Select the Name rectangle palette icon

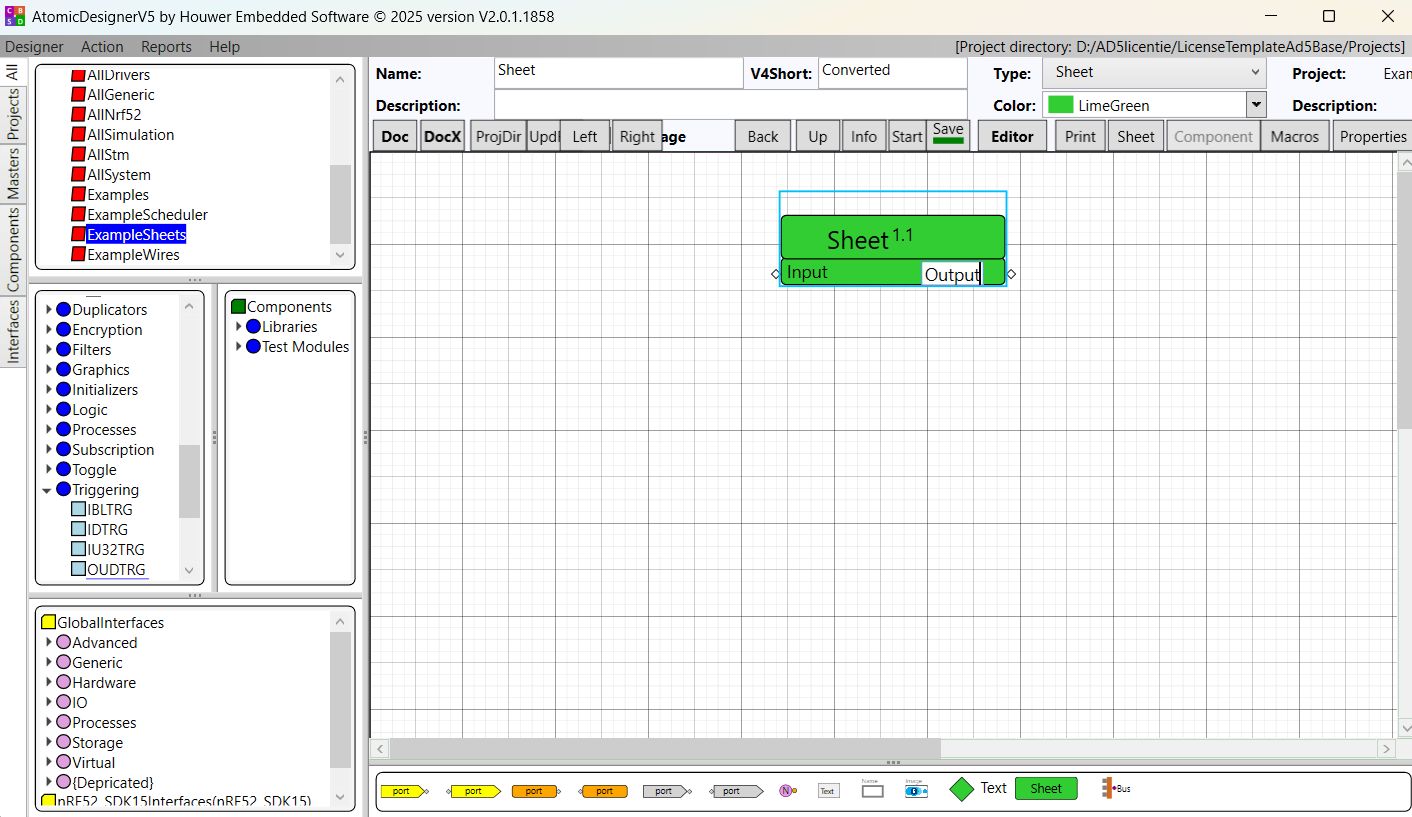click(x=872, y=790)
